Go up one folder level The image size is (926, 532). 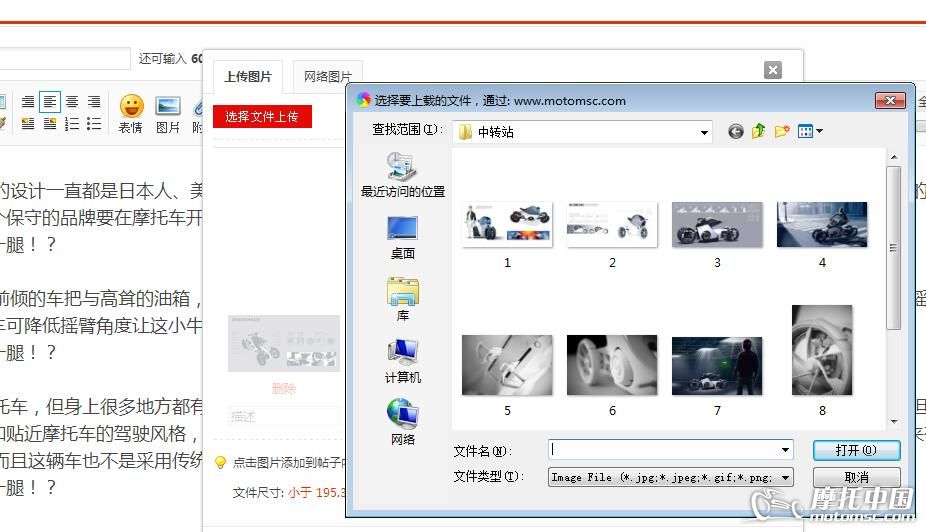[x=758, y=131]
